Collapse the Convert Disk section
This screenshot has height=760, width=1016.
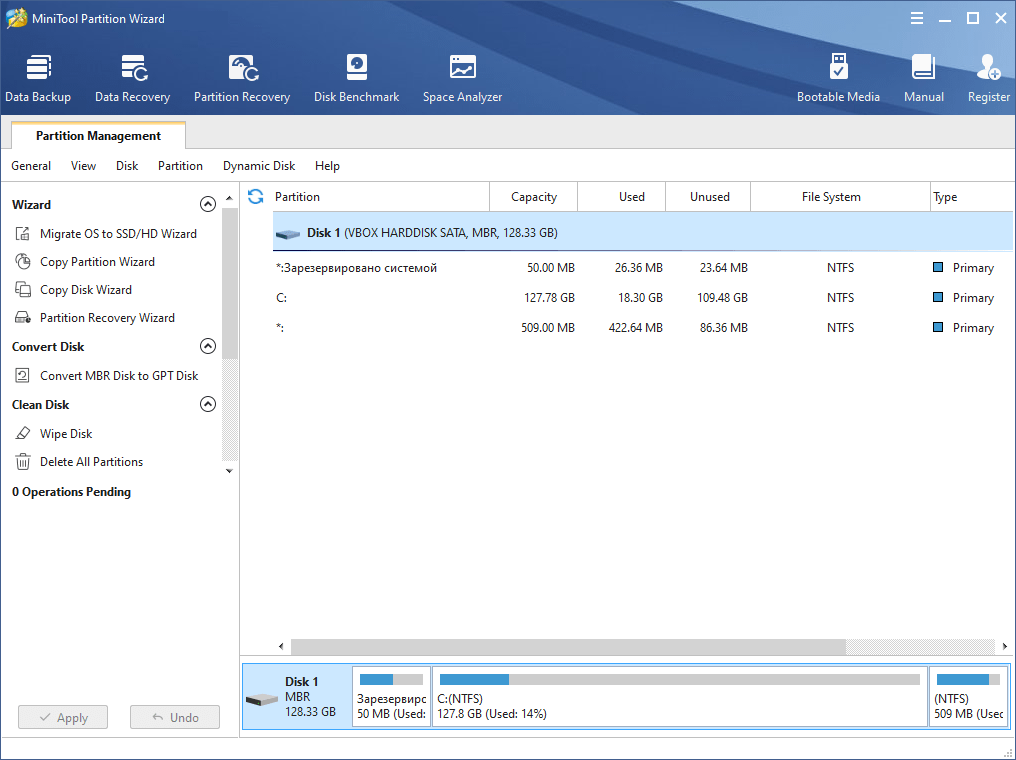click(207, 346)
